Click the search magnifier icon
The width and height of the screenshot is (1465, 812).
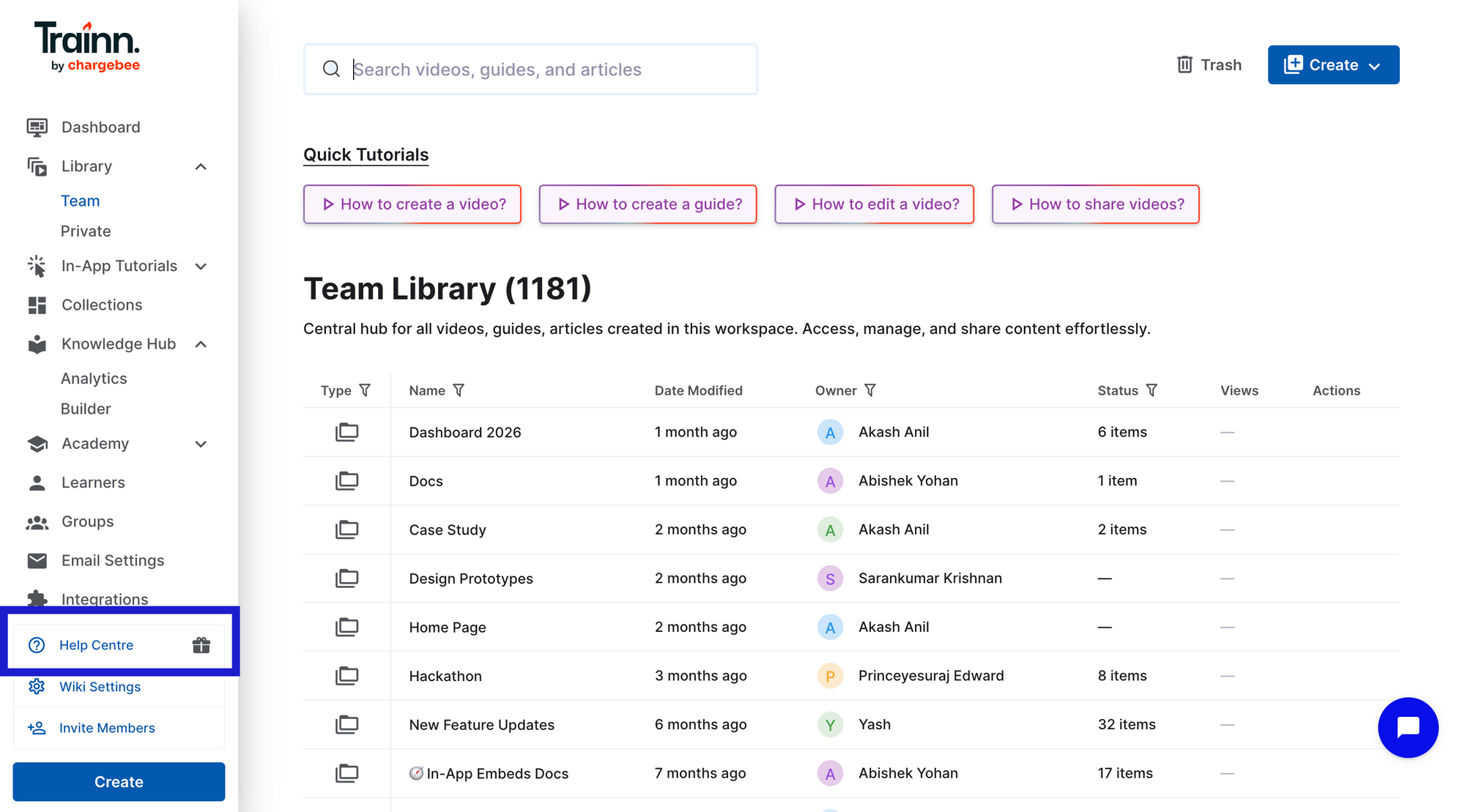331,69
